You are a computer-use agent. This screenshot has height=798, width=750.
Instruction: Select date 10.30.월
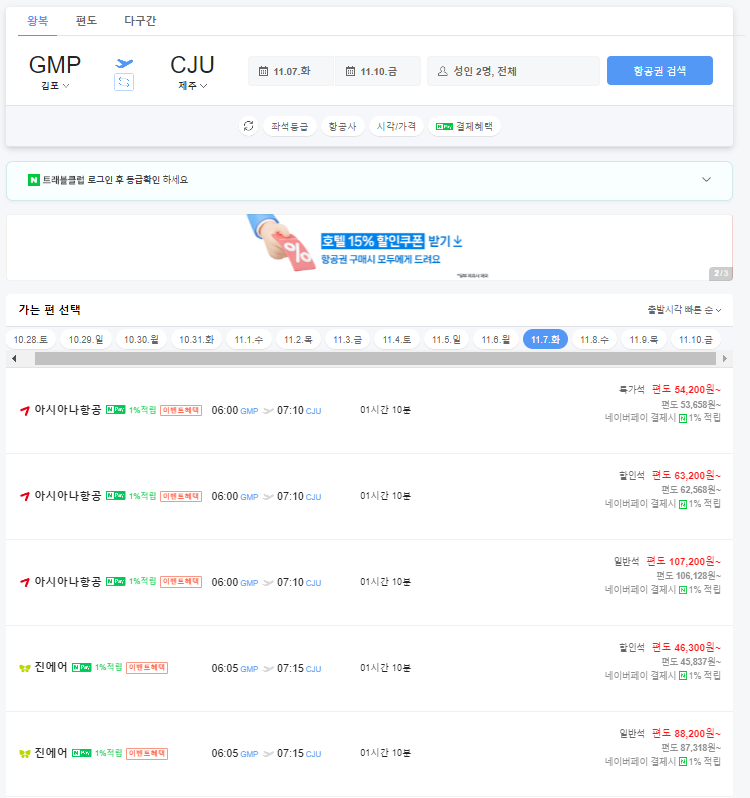(141, 339)
